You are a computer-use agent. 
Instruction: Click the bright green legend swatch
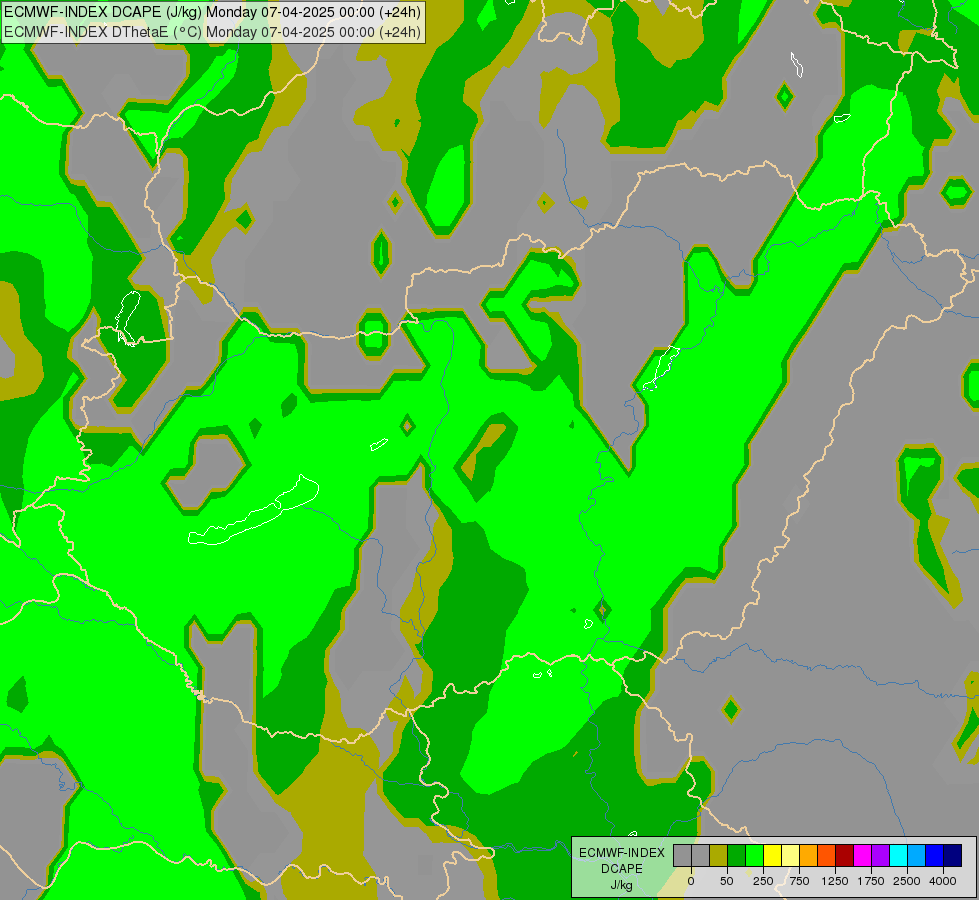click(755, 855)
